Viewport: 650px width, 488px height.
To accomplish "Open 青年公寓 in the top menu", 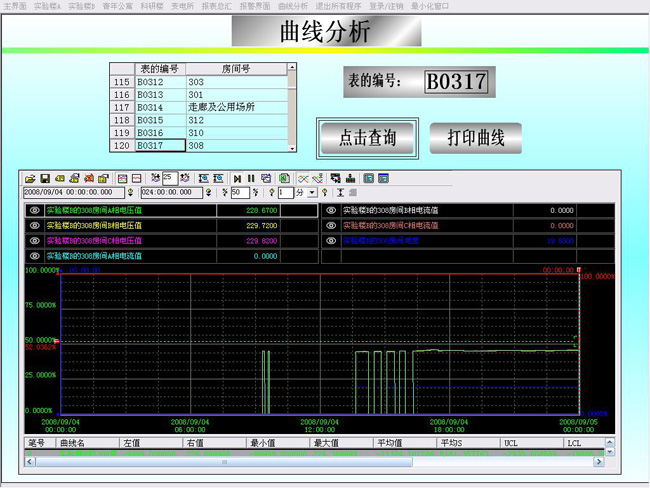I will (118, 6).
